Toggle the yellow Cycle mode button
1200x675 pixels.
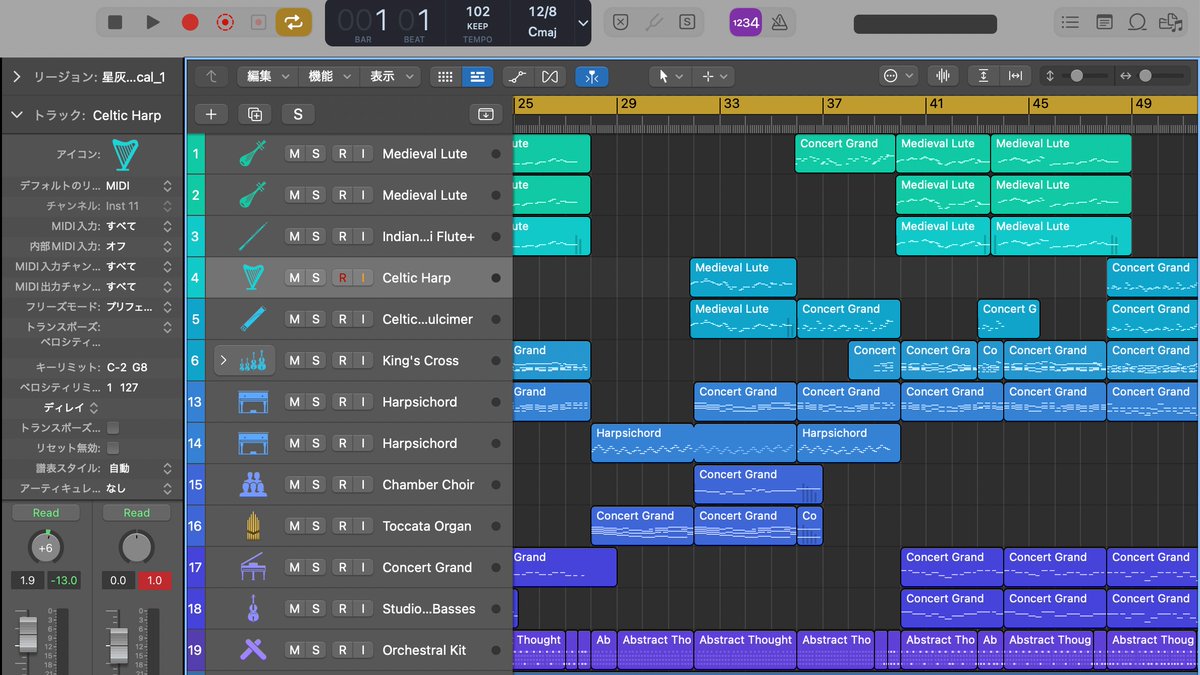tap(294, 22)
